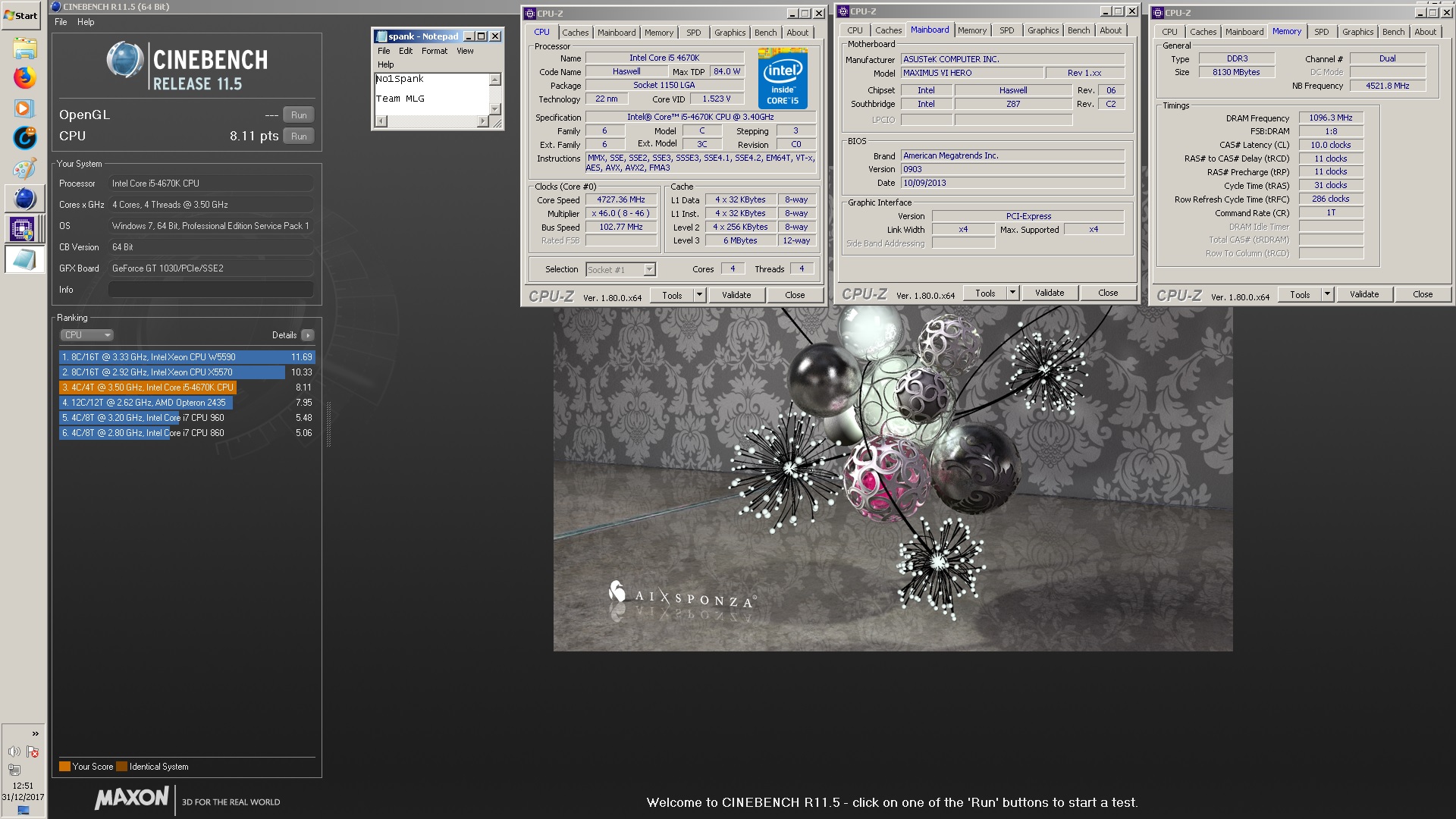The height and width of the screenshot is (819, 1456).
Task: Select ranking row Core i7 CPU 960
Action: click(187, 418)
